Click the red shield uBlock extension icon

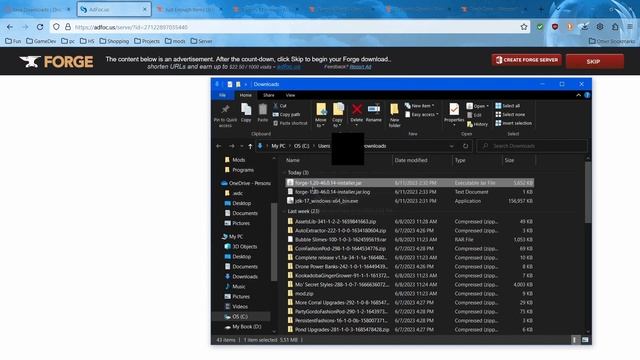555,27
